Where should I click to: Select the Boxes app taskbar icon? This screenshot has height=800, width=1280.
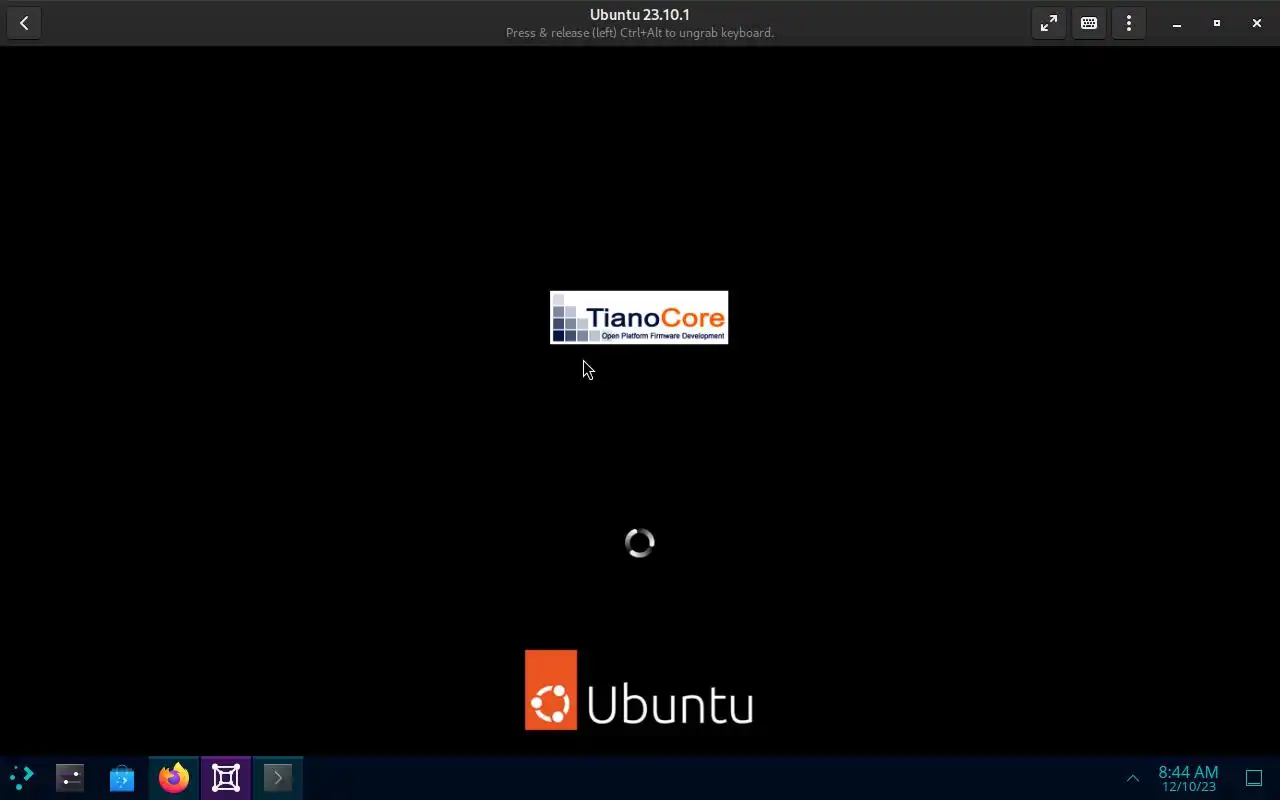point(226,777)
